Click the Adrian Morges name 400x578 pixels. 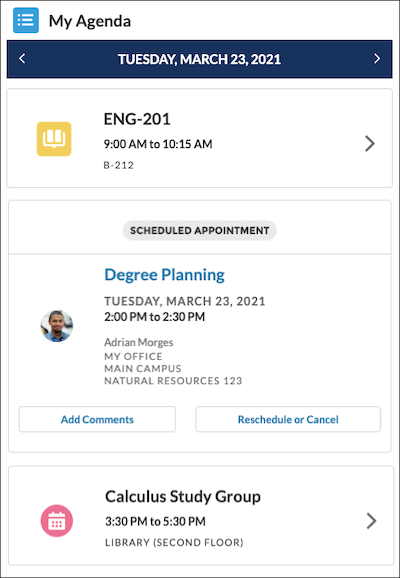coord(139,342)
